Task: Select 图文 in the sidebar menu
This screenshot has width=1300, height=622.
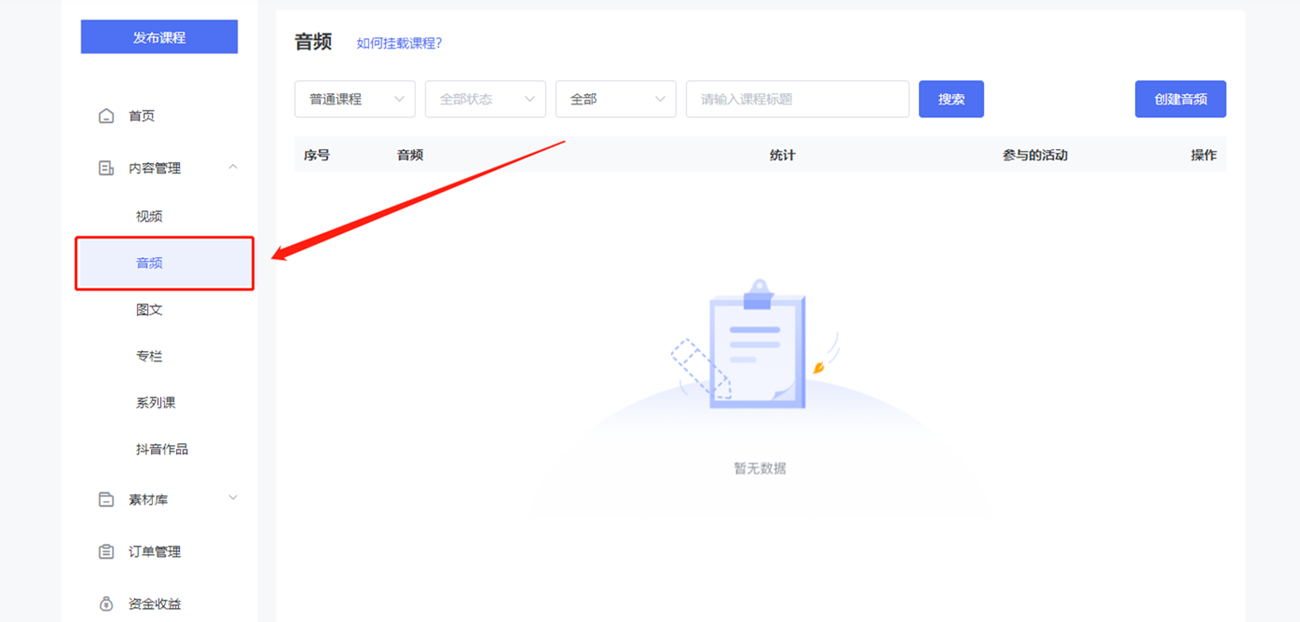Action: [149, 310]
